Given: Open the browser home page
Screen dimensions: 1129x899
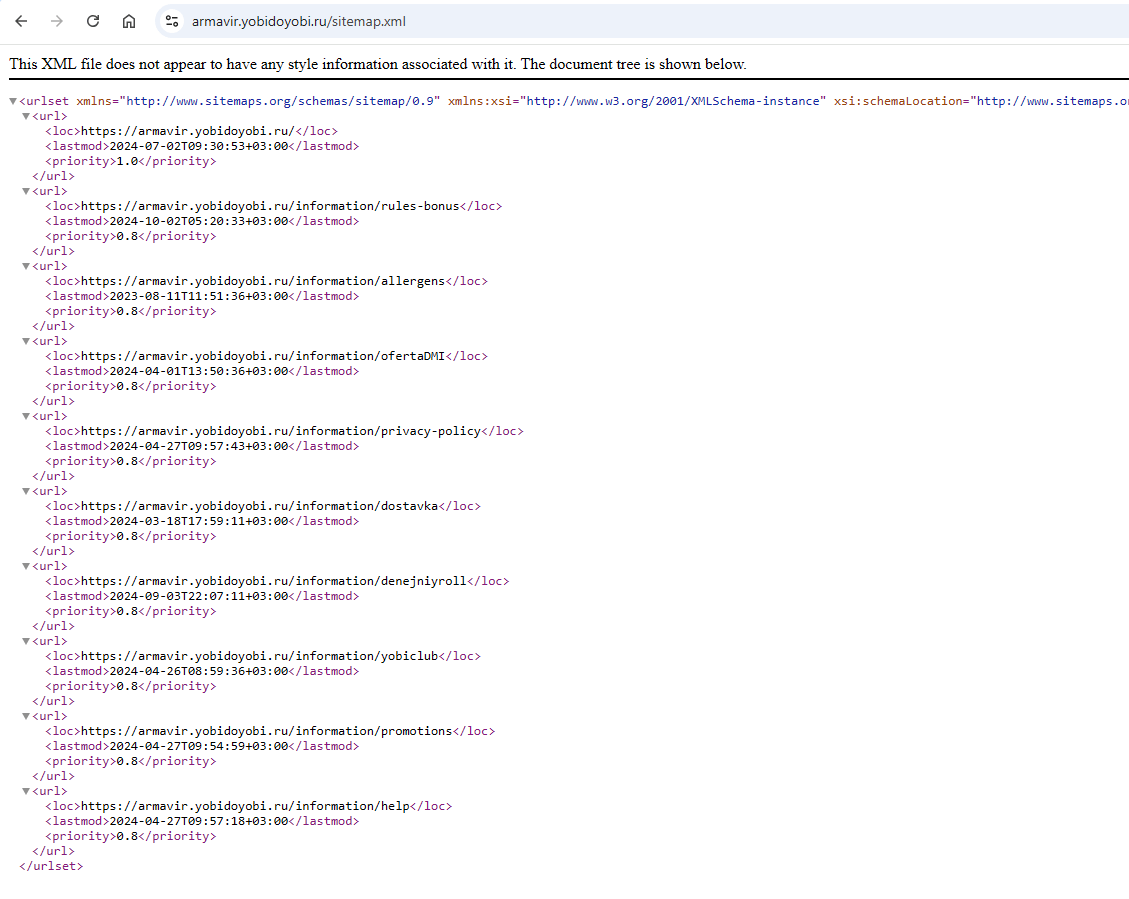Looking at the screenshot, I should [x=129, y=21].
